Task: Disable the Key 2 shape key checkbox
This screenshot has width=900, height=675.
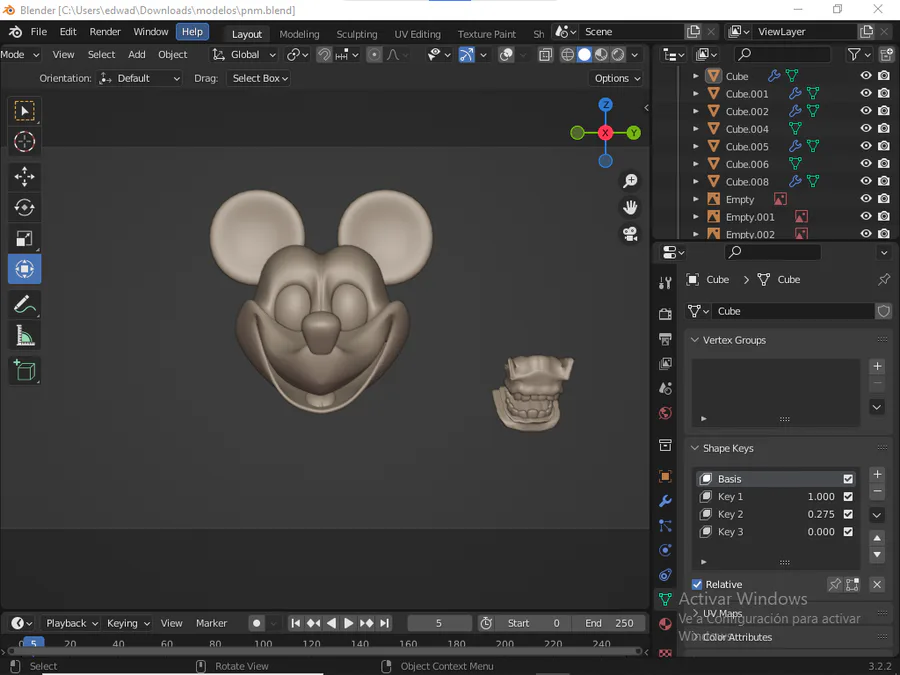Action: tap(848, 514)
